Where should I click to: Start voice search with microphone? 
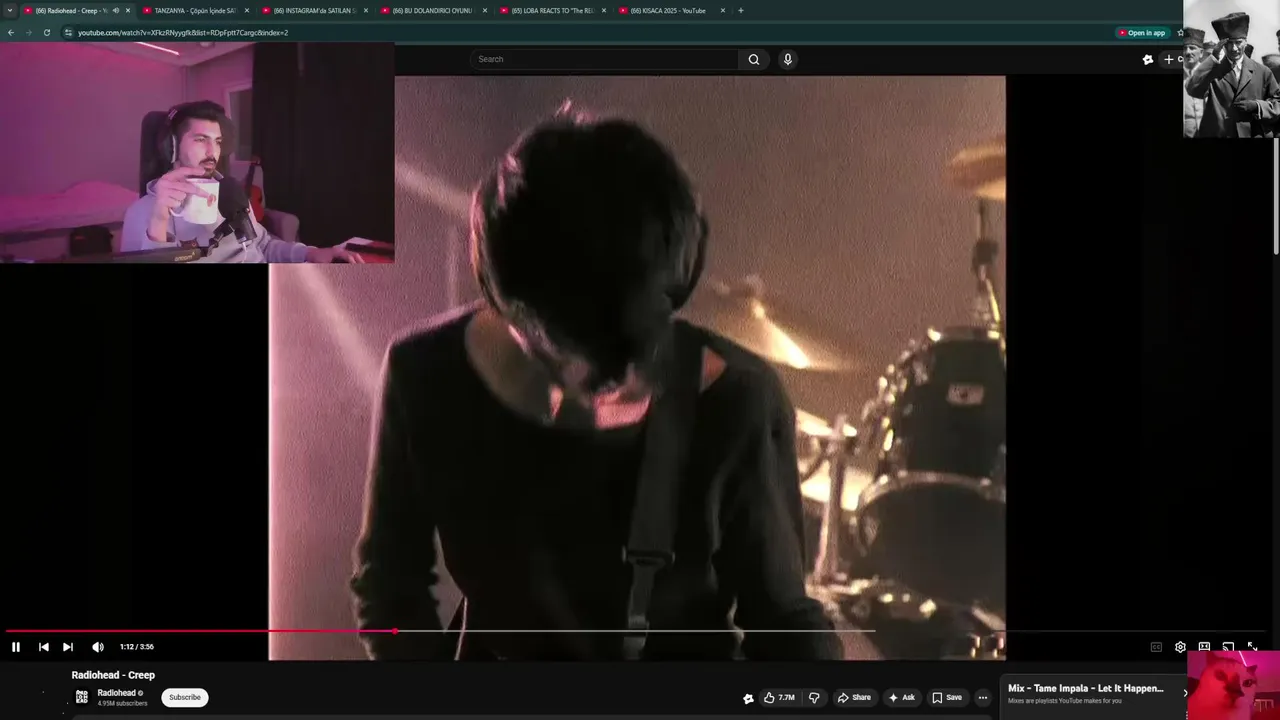[x=788, y=59]
